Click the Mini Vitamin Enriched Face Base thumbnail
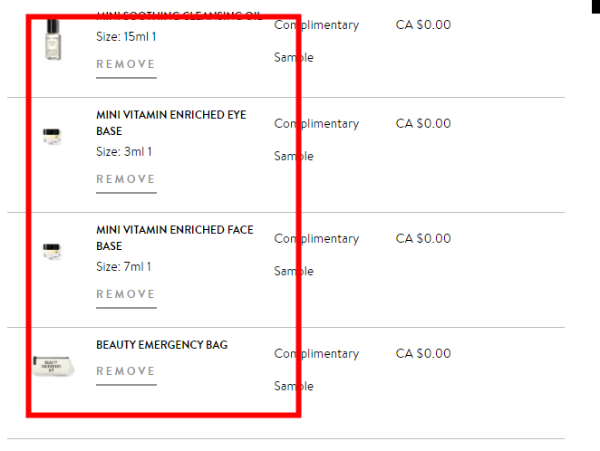600x451 pixels. coord(52,252)
